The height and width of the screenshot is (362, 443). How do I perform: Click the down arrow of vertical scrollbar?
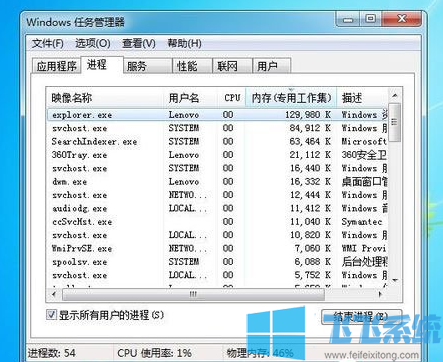click(x=395, y=280)
